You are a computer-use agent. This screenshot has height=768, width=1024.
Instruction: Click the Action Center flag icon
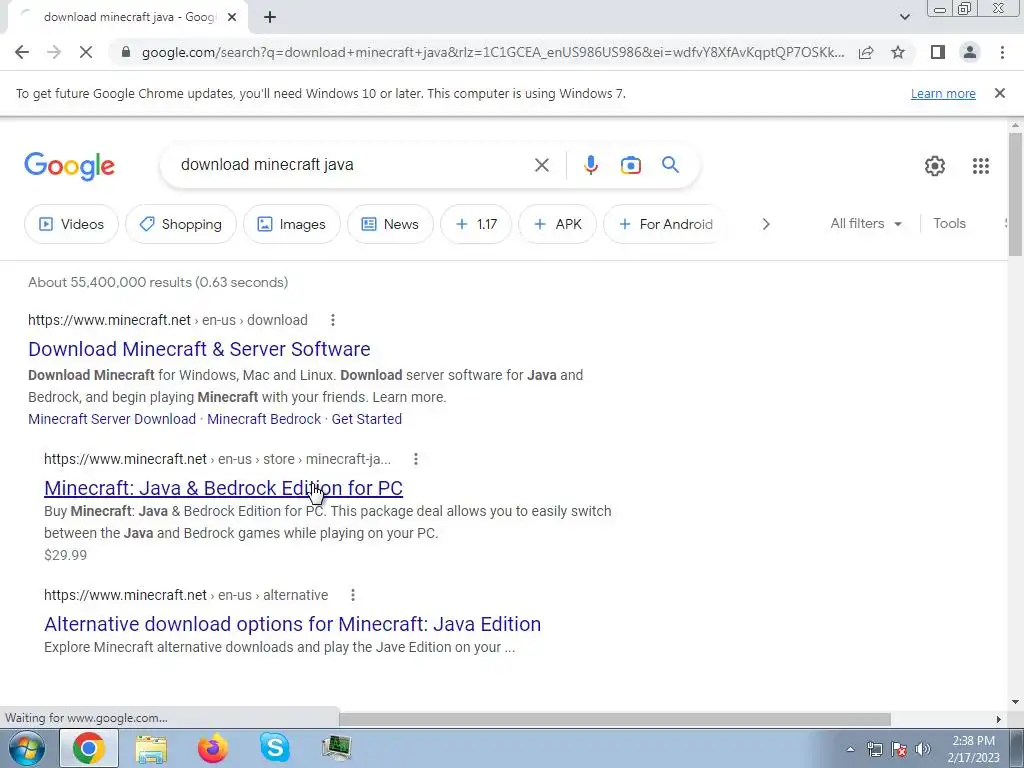click(899, 749)
